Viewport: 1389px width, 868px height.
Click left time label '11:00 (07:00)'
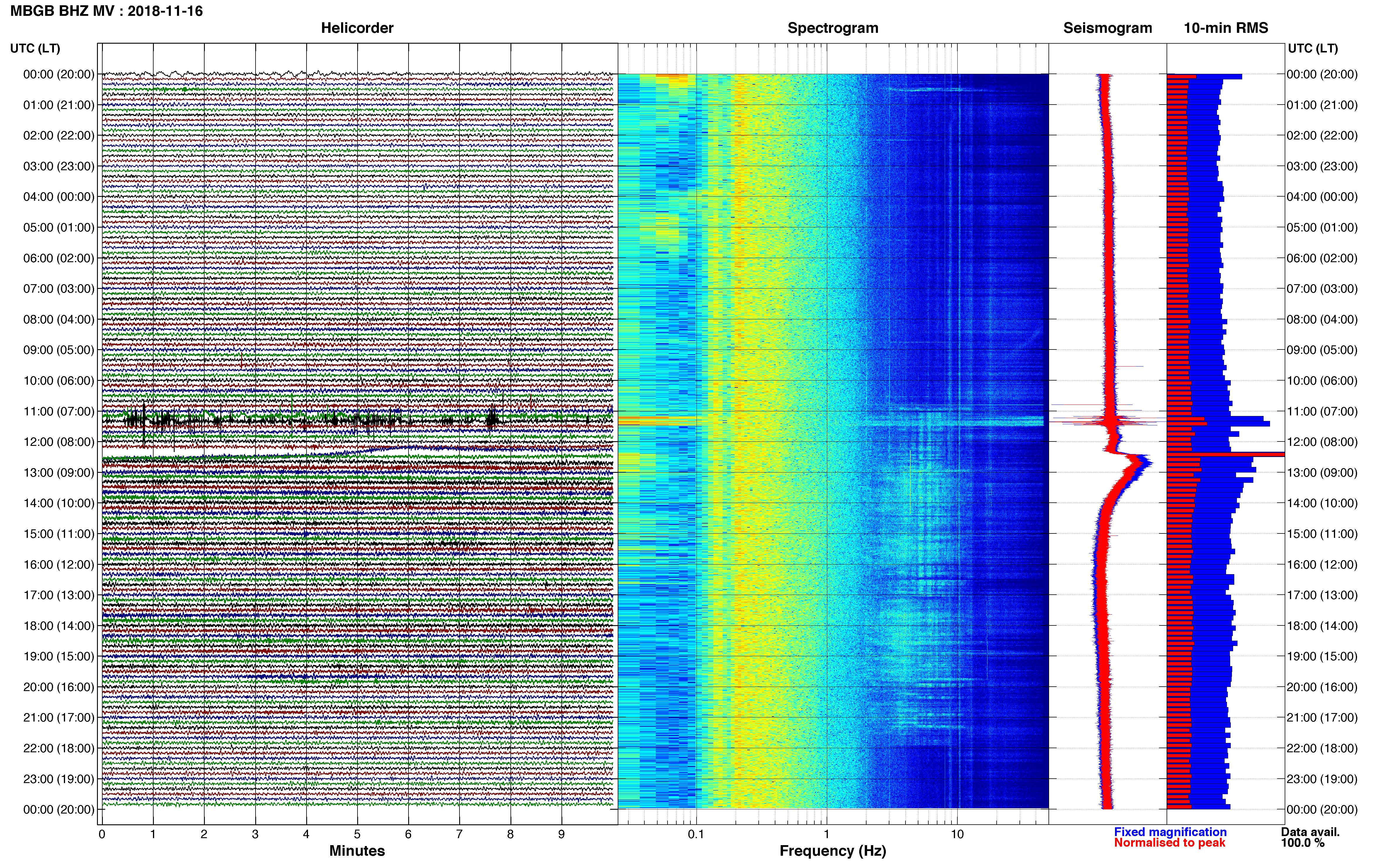59,411
